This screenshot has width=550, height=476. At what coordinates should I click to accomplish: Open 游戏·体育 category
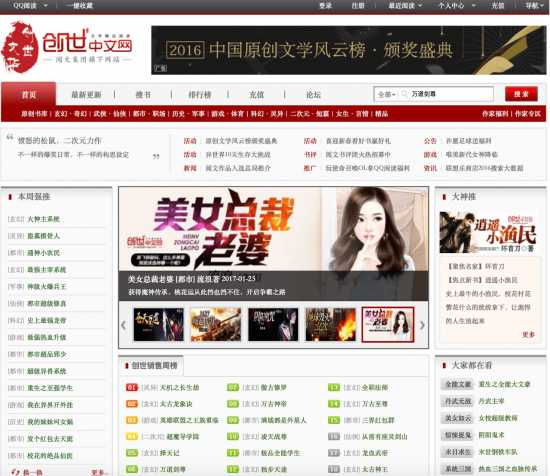227,114
